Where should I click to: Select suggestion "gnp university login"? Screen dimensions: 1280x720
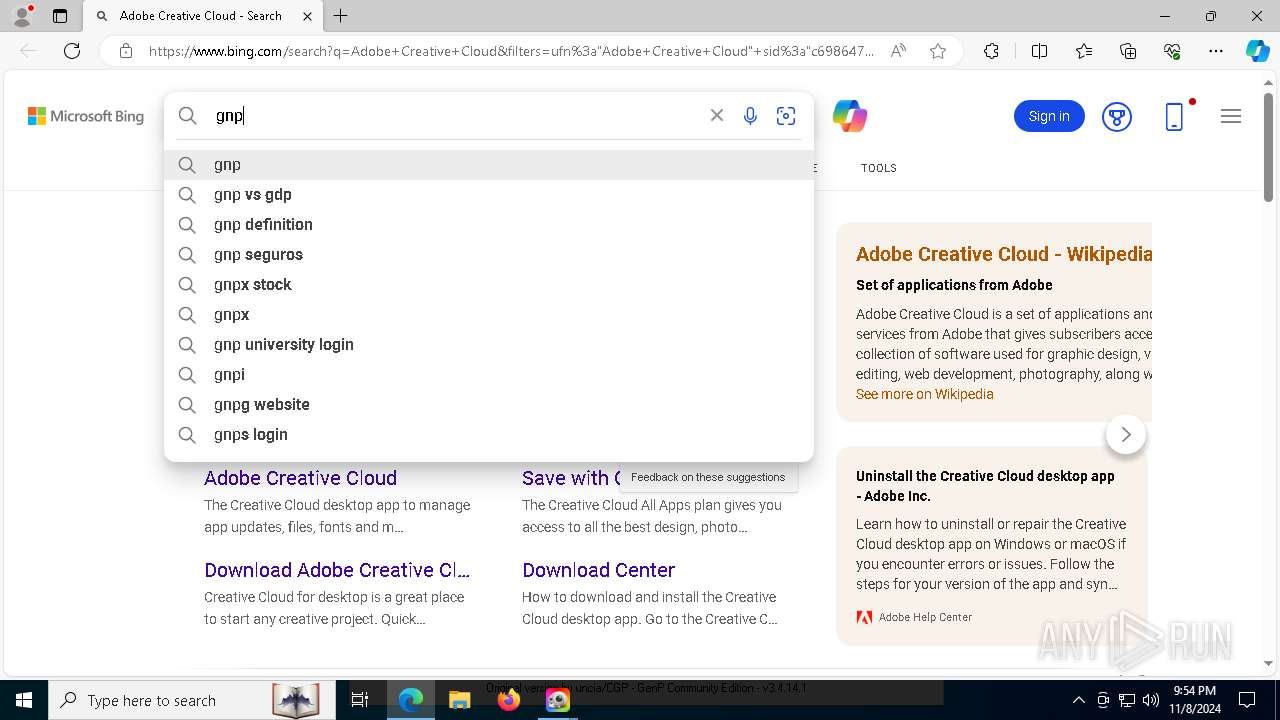[x=489, y=345]
